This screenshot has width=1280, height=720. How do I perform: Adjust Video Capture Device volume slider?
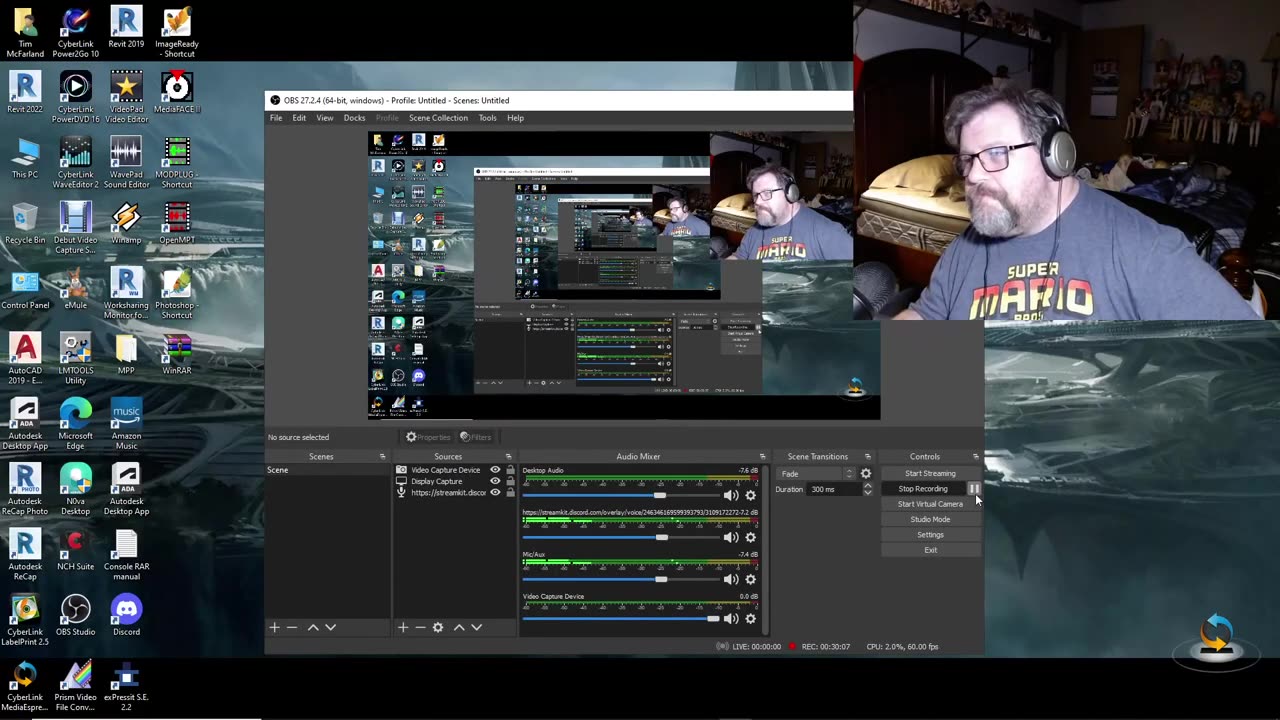620,618
